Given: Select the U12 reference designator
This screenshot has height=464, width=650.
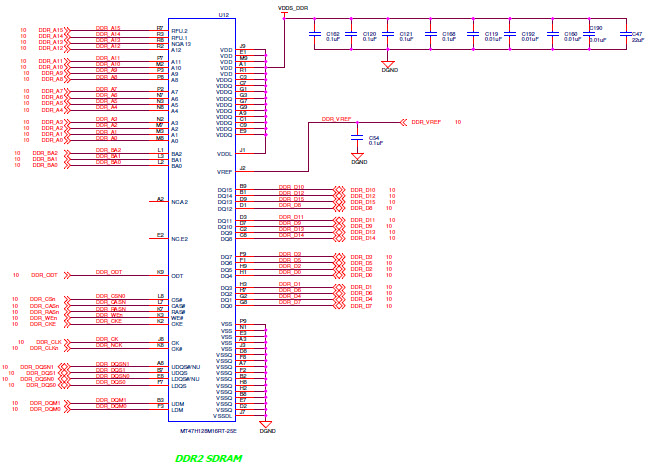Looking at the screenshot, I should pos(223,15).
